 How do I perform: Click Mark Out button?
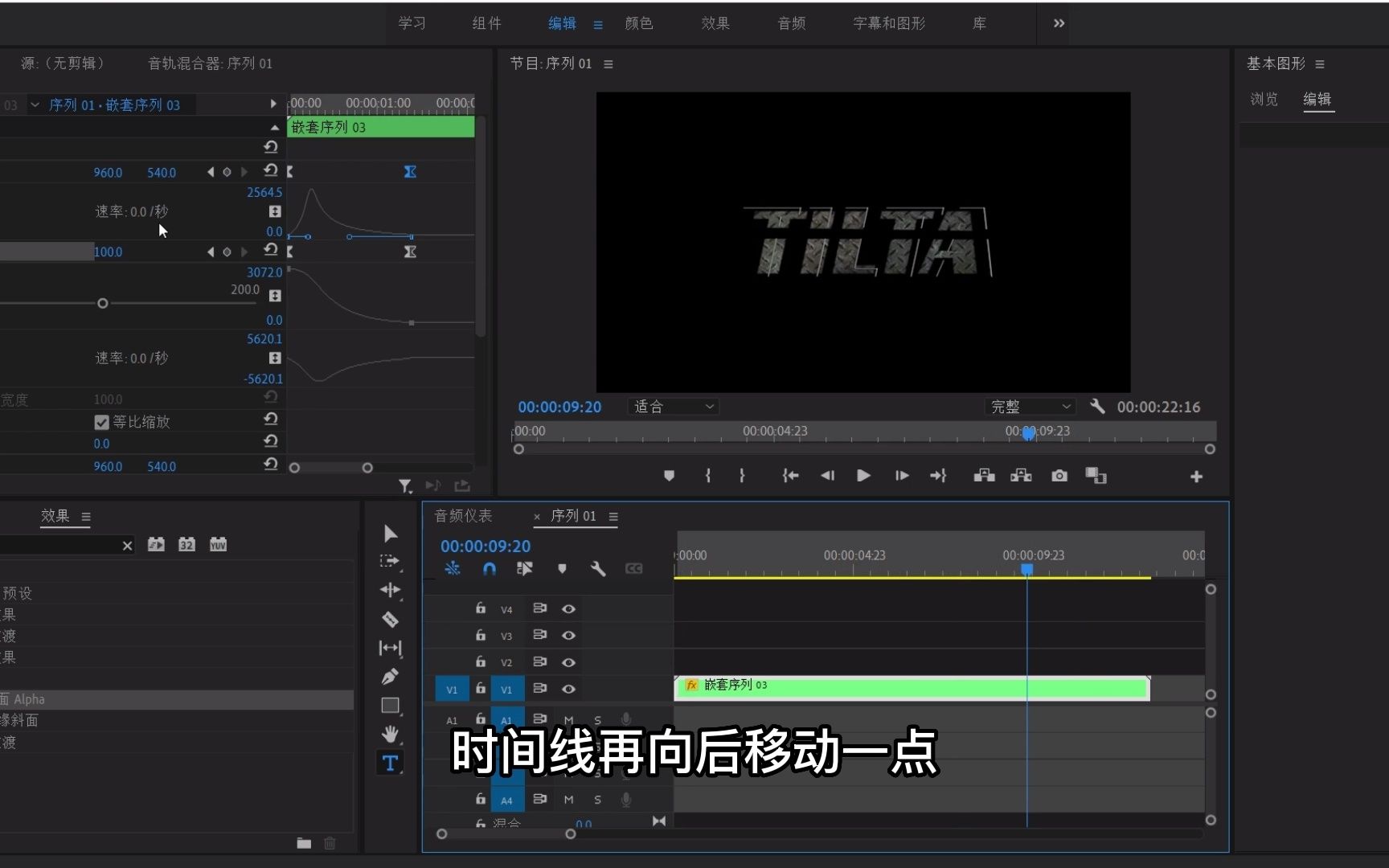742,476
